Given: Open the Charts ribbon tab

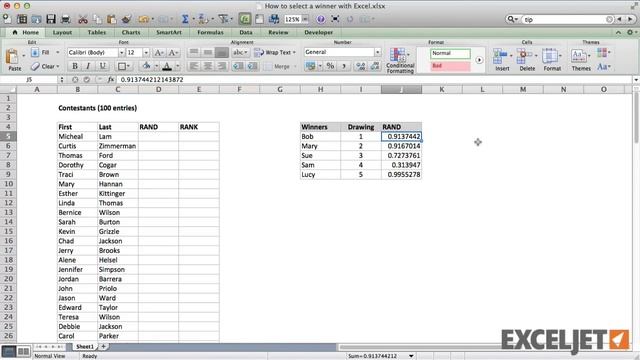Looking at the screenshot, I should click(131, 32).
